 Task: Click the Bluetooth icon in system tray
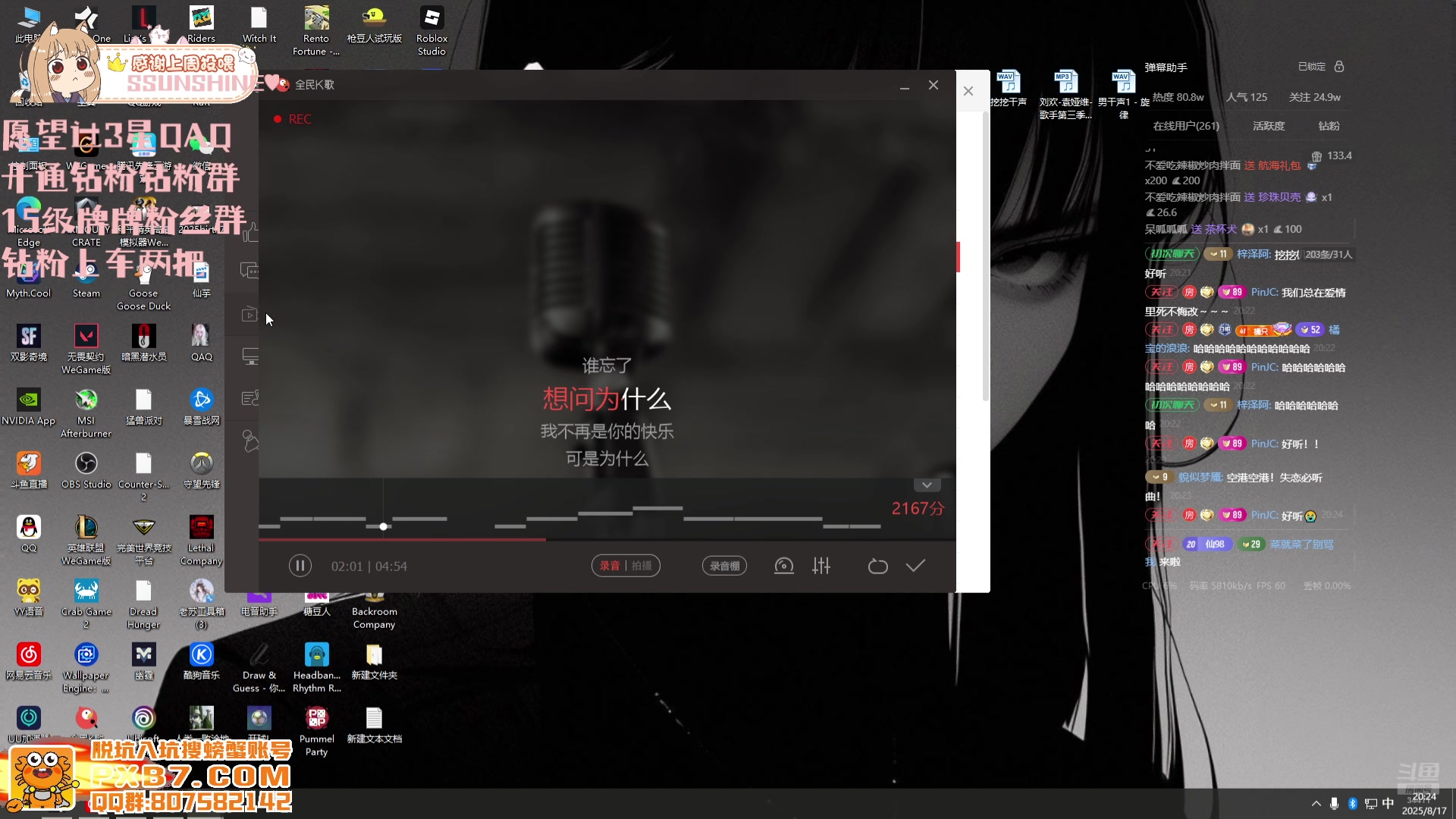click(x=1352, y=804)
